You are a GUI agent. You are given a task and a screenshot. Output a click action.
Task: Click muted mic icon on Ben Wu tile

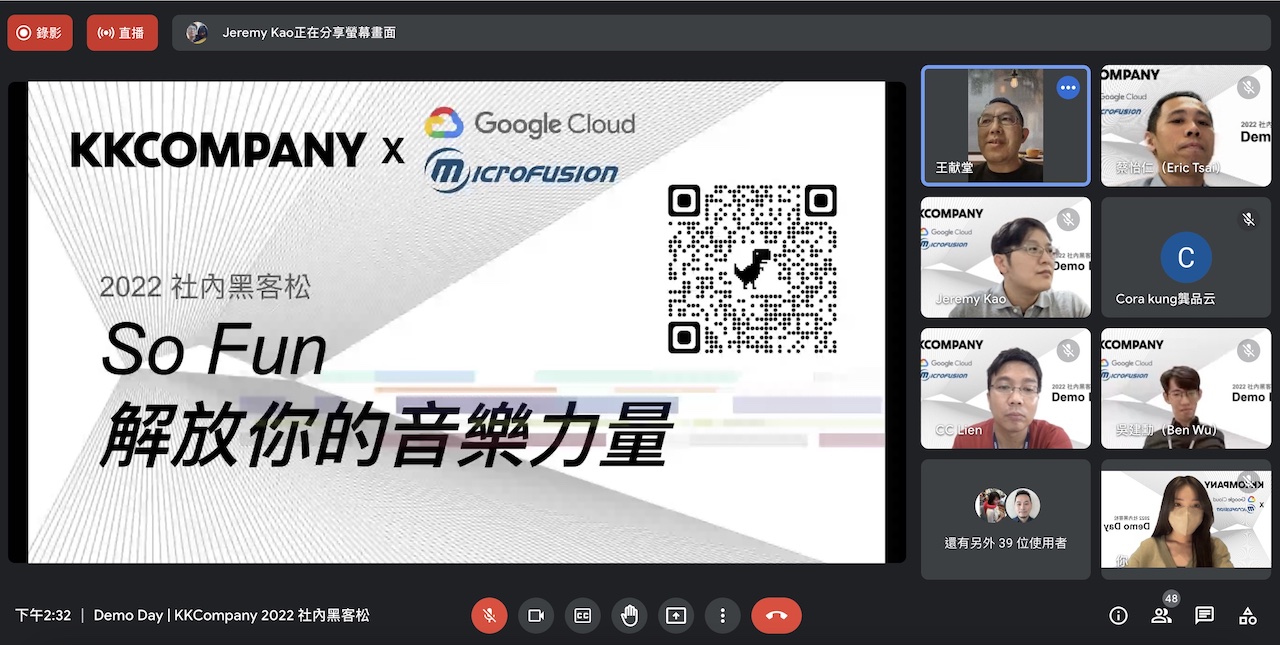1248,349
